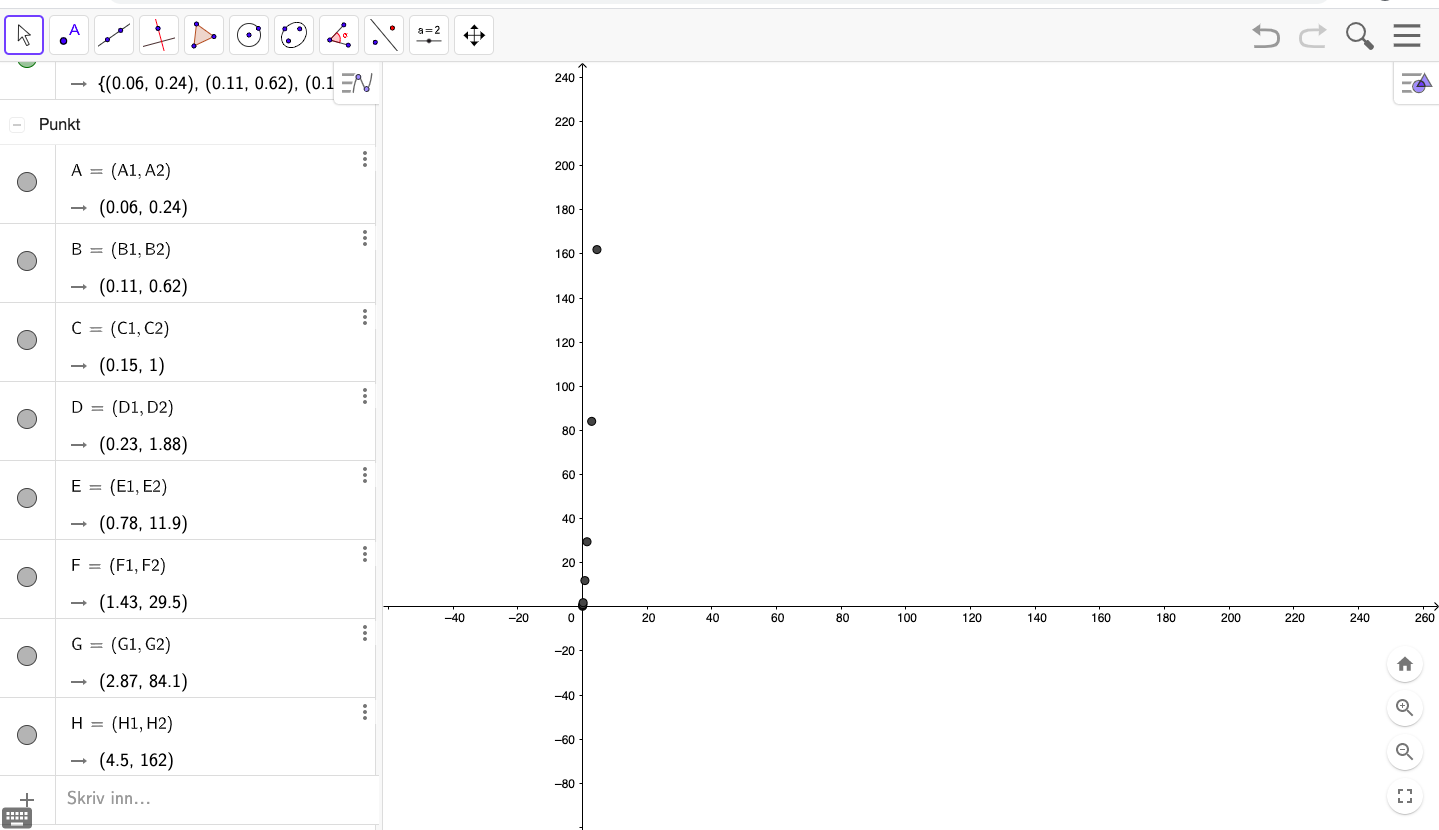Toggle fullscreen mode

(x=1405, y=797)
